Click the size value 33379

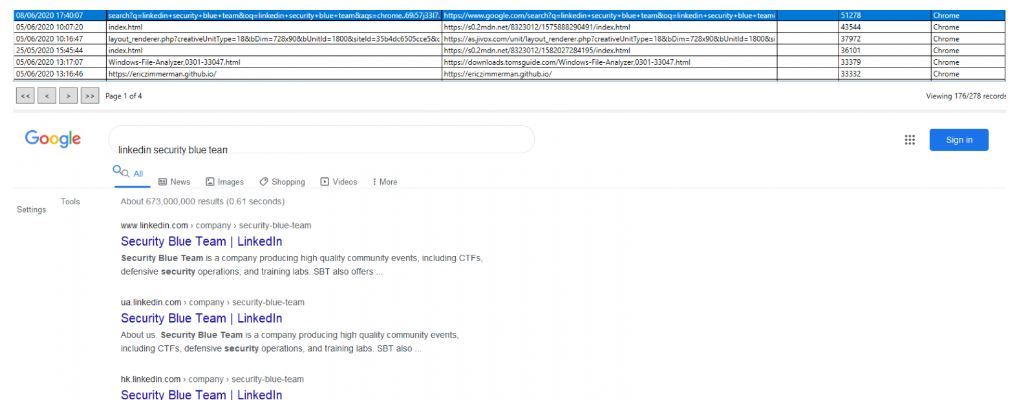tap(850, 62)
